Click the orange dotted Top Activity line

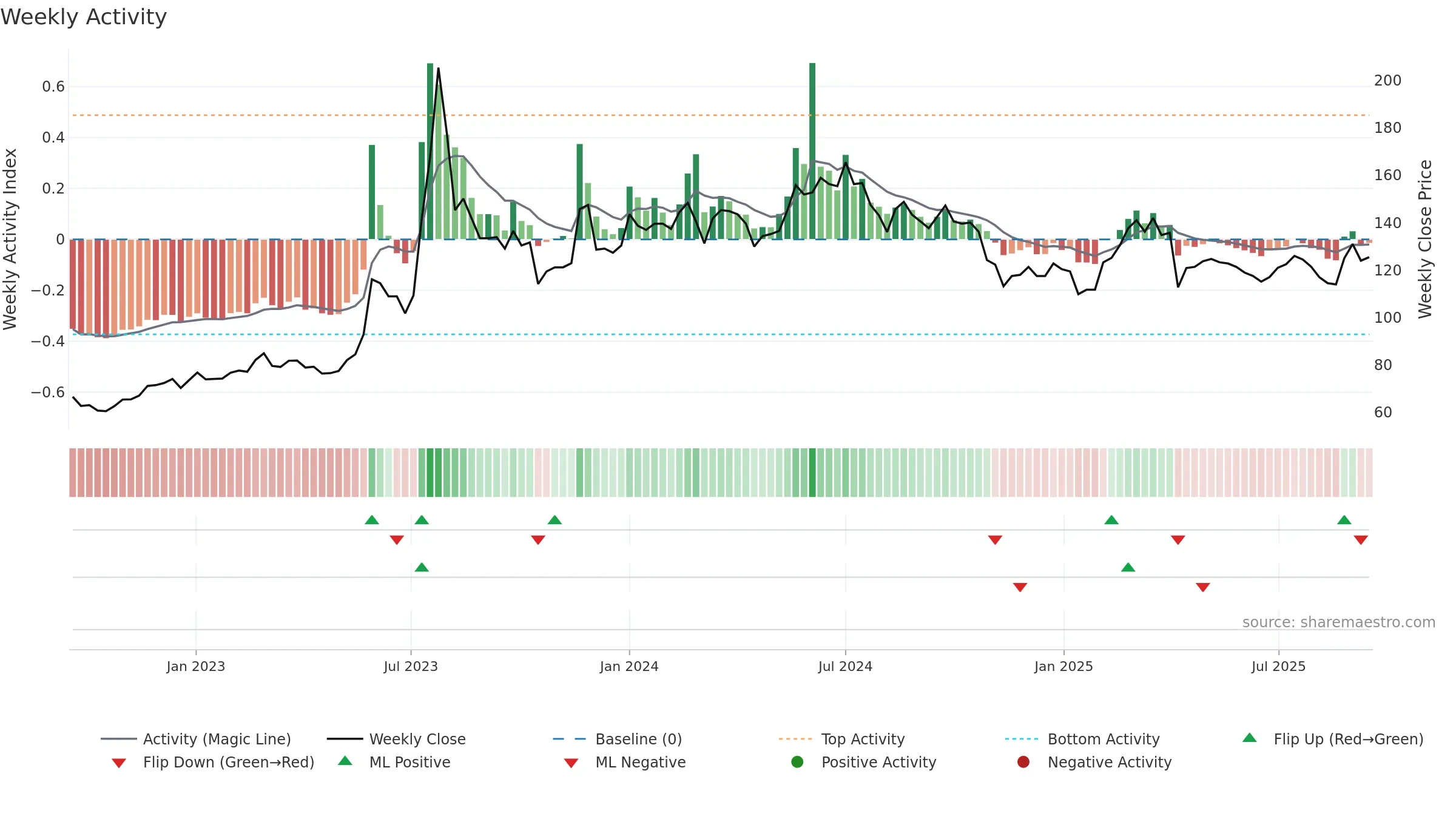click(720, 115)
